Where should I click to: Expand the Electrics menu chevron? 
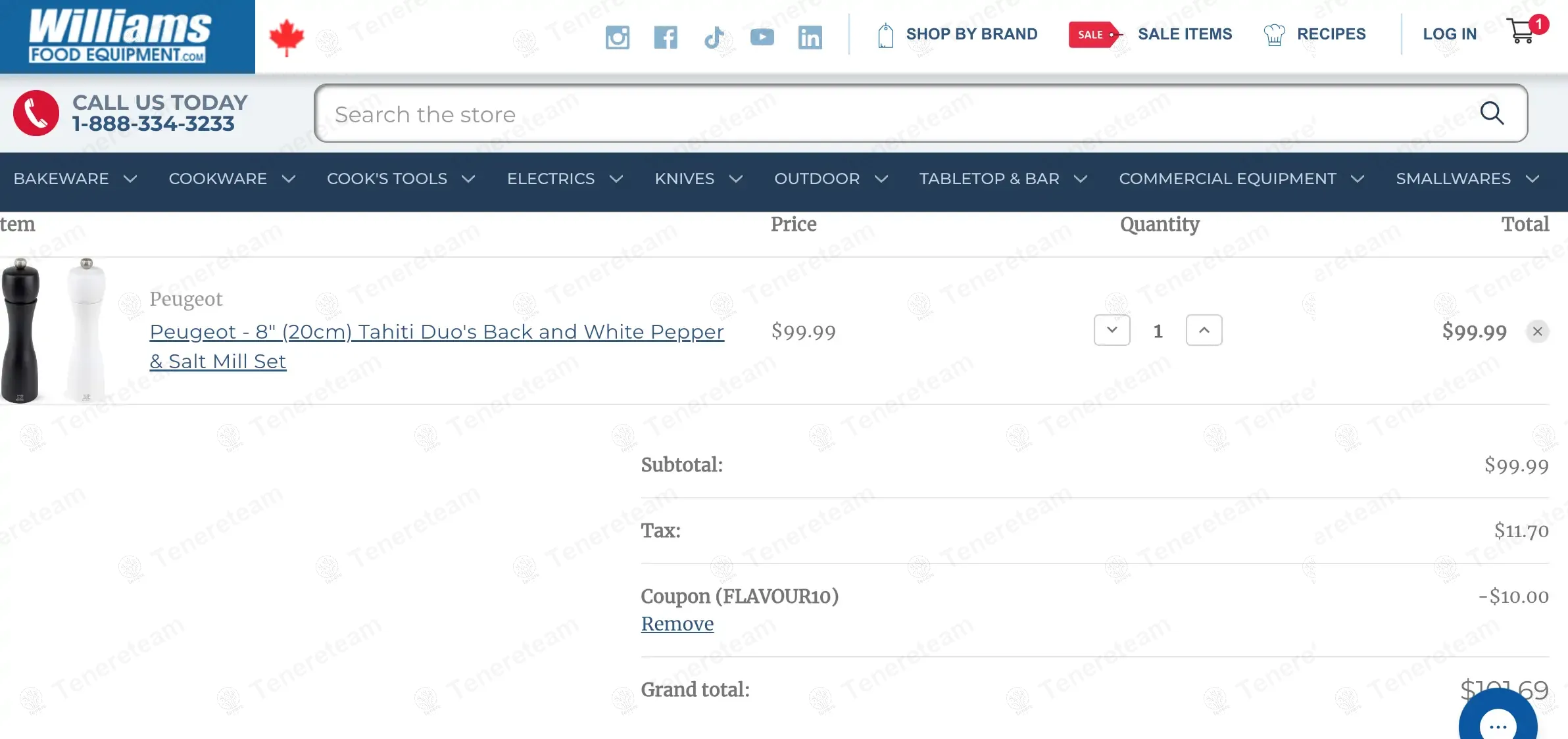[616, 179]
